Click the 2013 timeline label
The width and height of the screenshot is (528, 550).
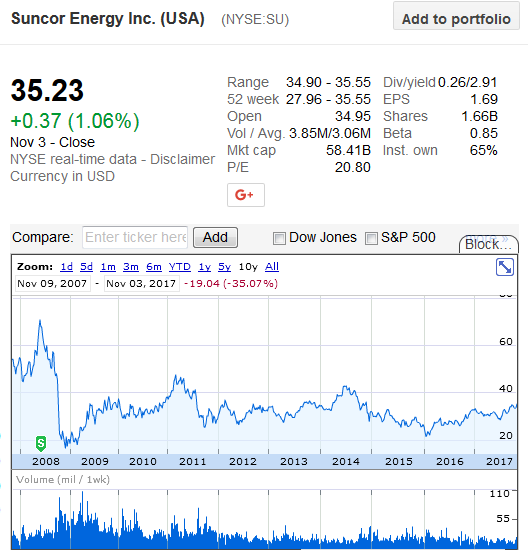(294, 462)
